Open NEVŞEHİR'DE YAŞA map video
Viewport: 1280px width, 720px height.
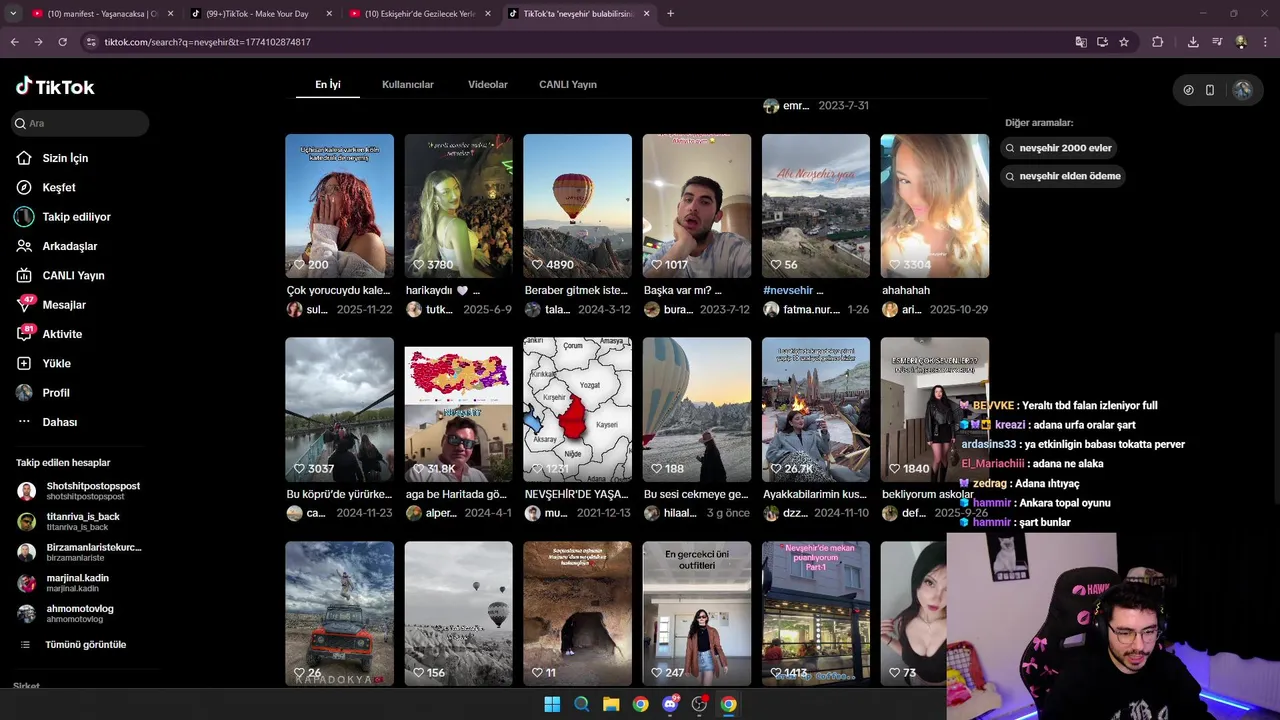tap(577, 409)
